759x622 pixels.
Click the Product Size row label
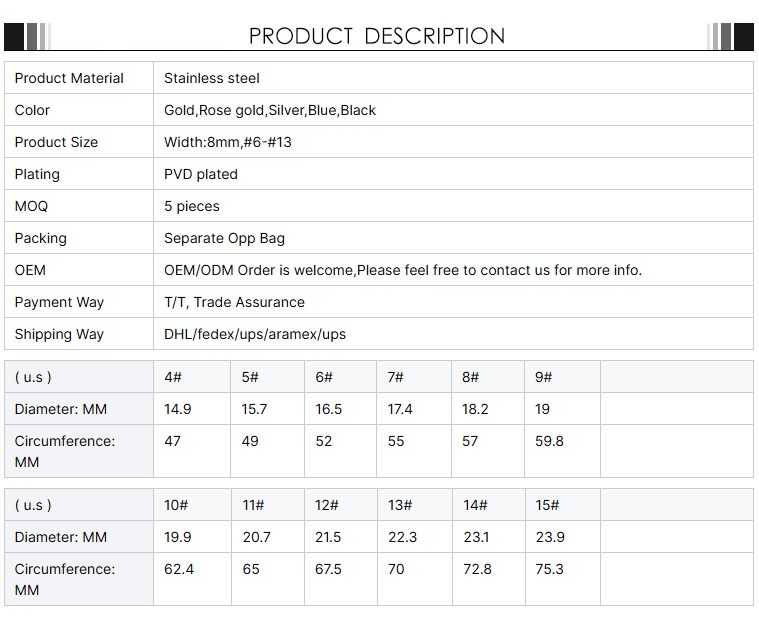tap(56, 142)
